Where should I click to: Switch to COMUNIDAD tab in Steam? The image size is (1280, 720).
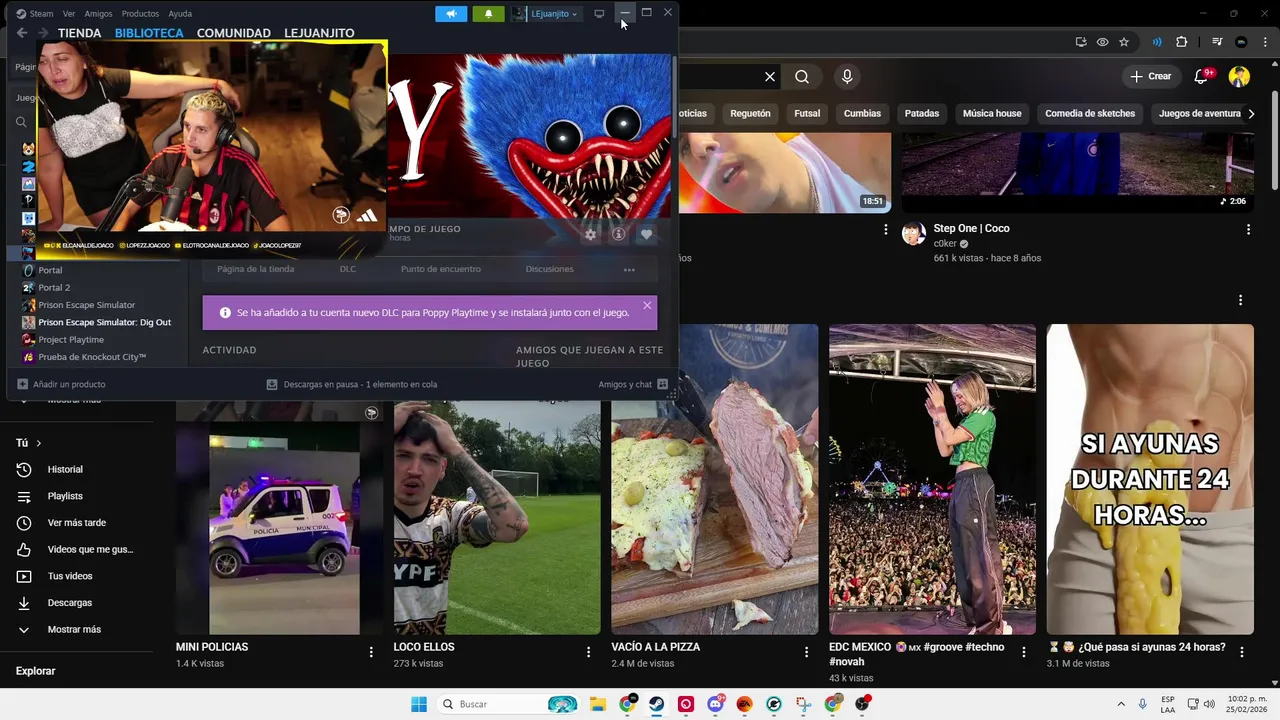(233, 33)
